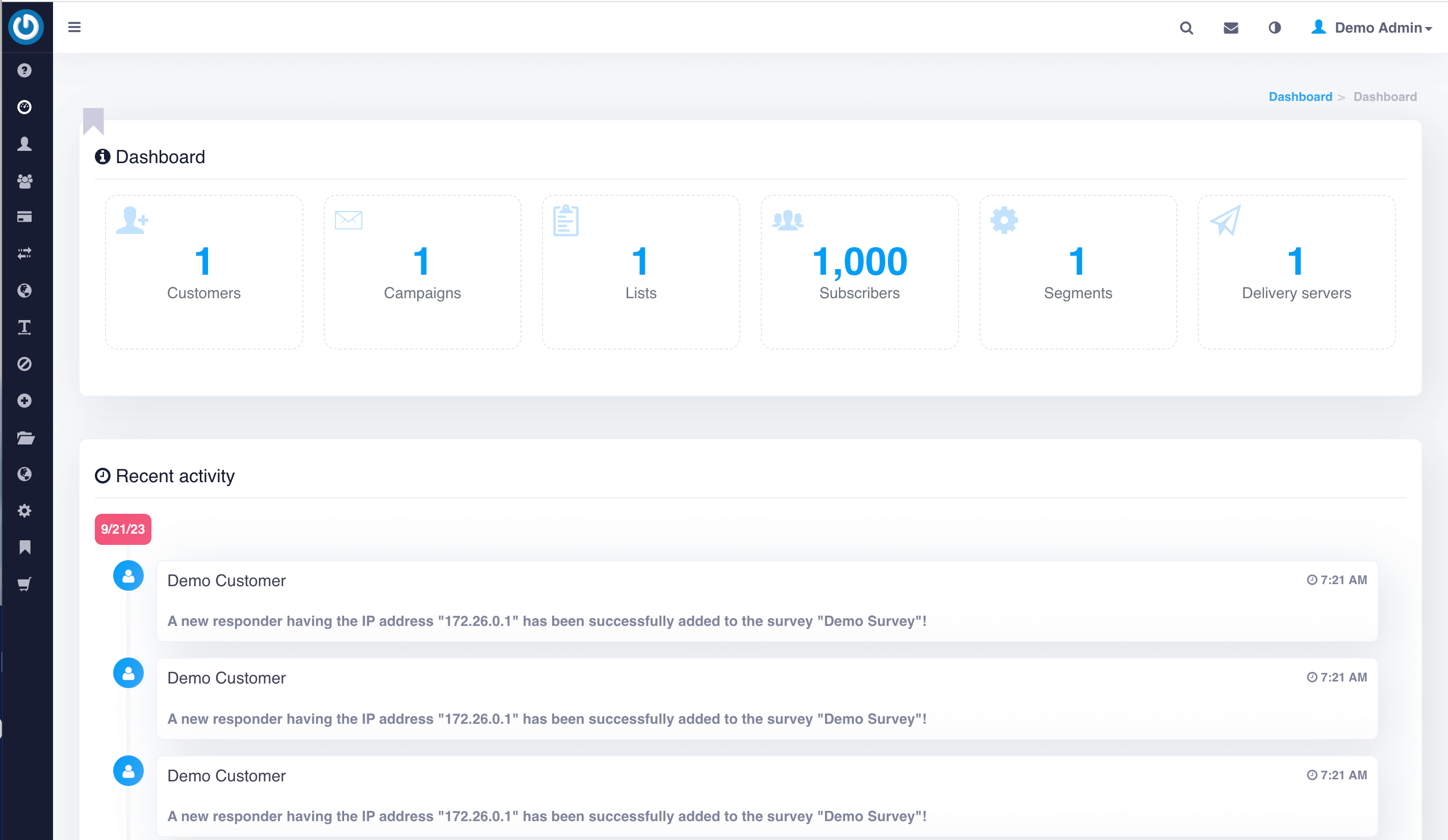Open the customer groups sidebar icon
The width and height of the screenshot is (1448, 840).
coord(24,180)
